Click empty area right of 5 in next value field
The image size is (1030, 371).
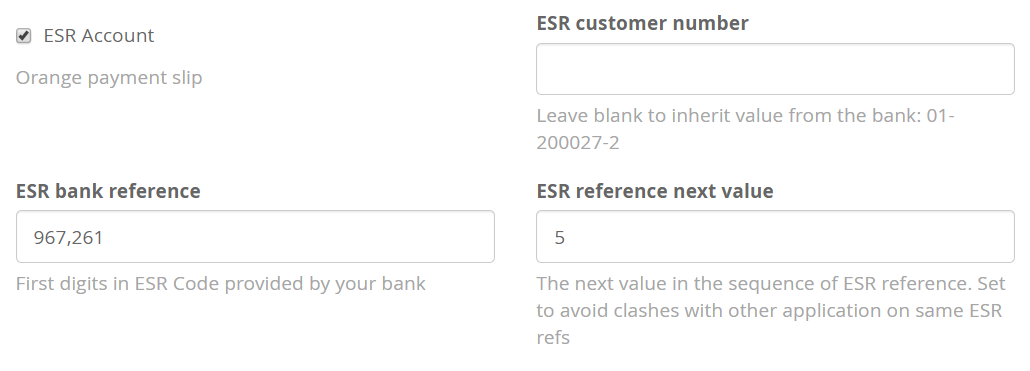pyautogui.click(x=788, y=237)
